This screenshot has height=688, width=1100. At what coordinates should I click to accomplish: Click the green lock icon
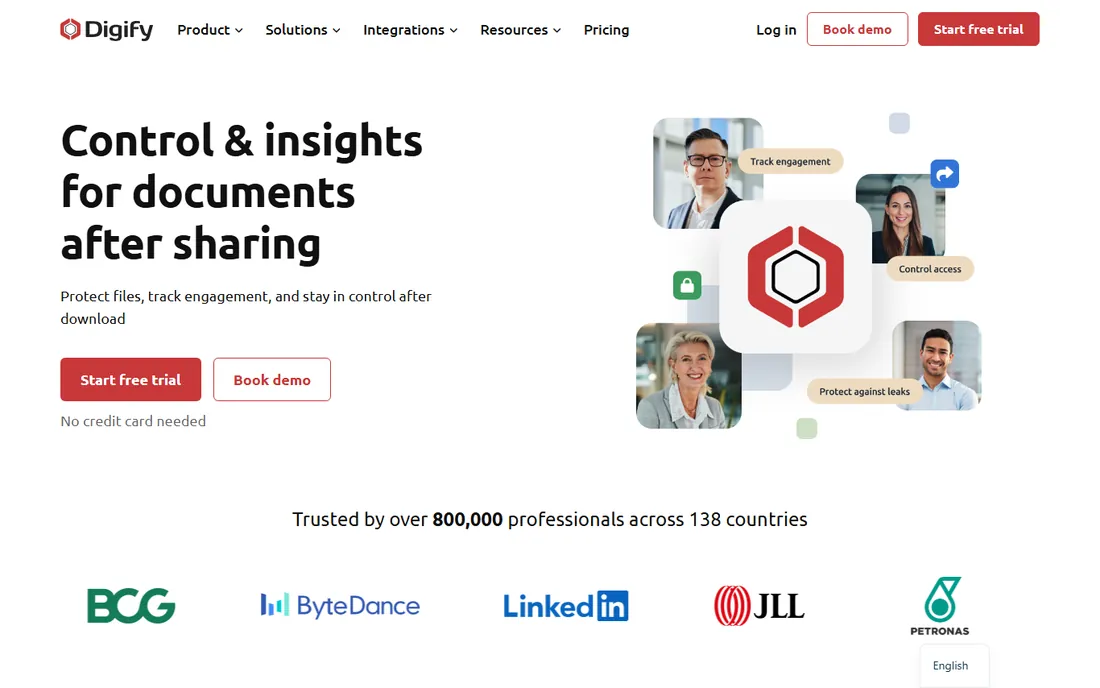(687, 285)
